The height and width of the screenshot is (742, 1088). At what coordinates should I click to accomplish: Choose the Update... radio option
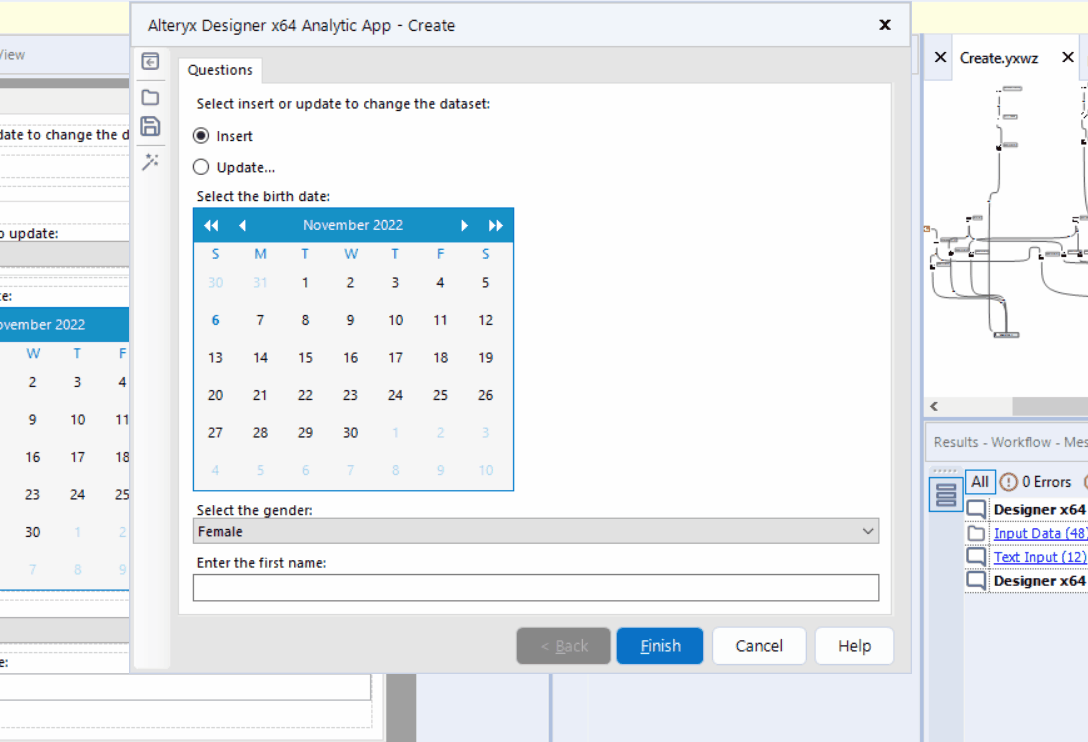pyautogui.click(x=201, y=168)
